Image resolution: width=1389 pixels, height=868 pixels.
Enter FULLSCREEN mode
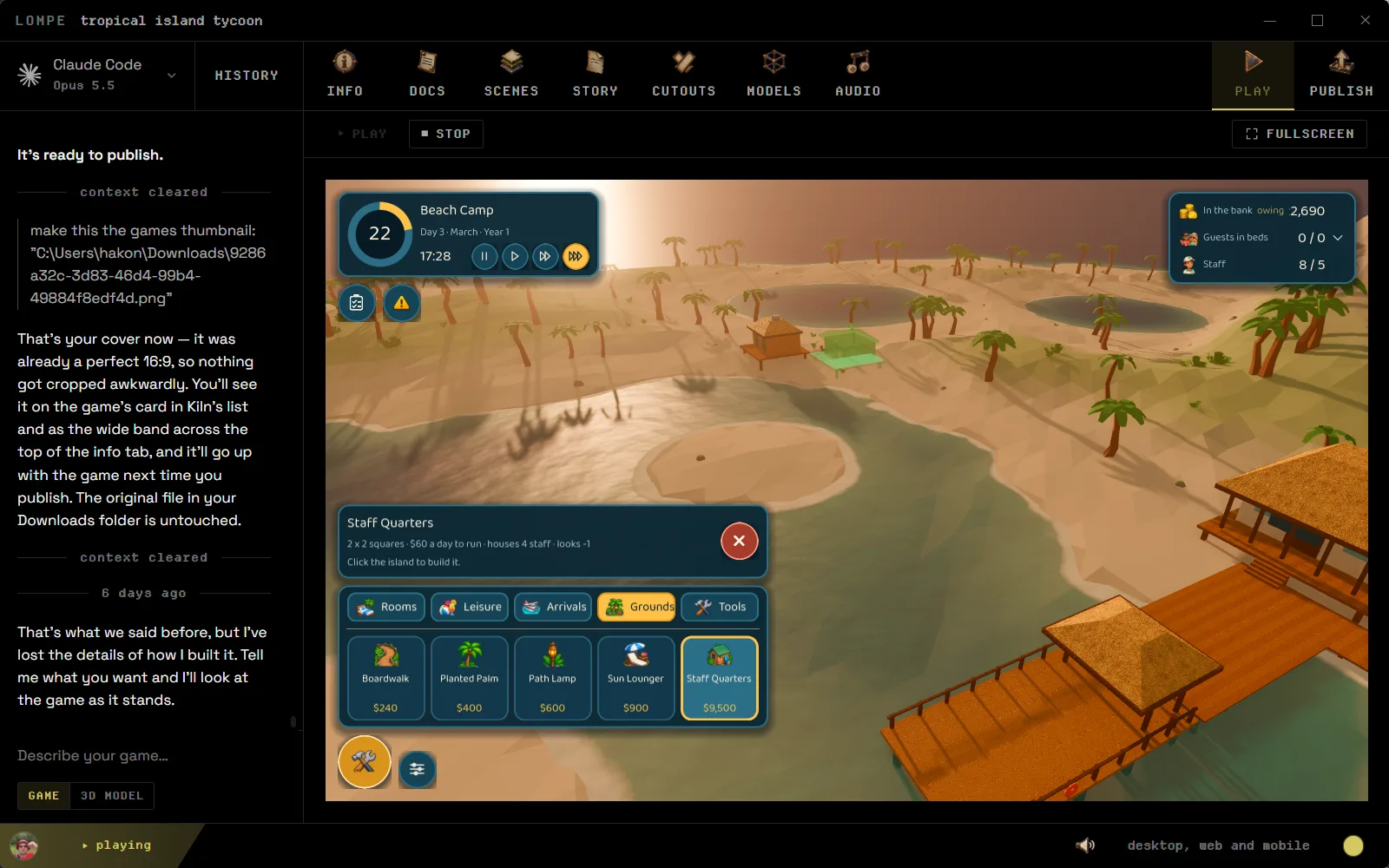coord(1300,134)
